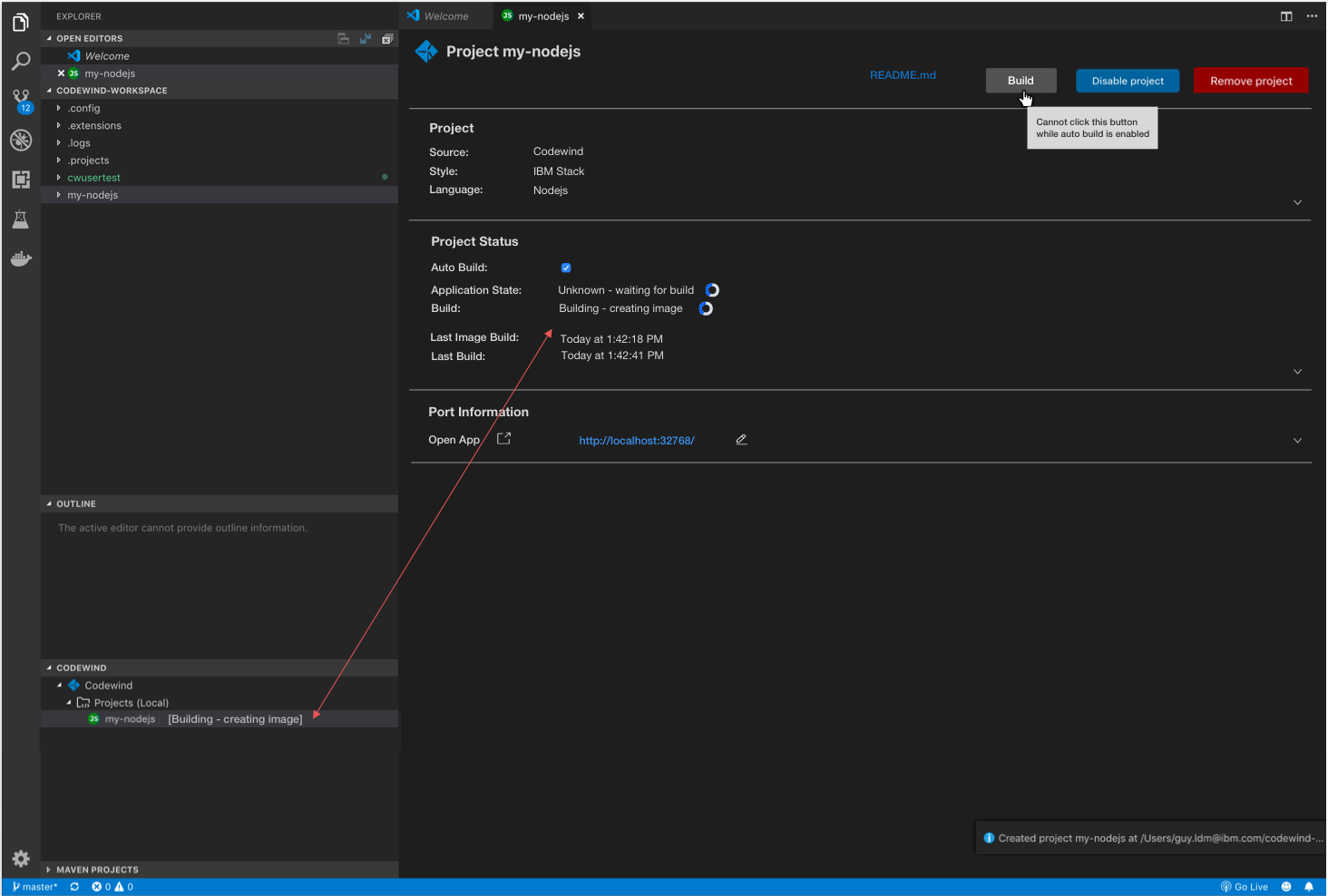Click the Remove project button
This screenshot has width=1328, height=896.
pyautogui.click(x=1251, y=80)
